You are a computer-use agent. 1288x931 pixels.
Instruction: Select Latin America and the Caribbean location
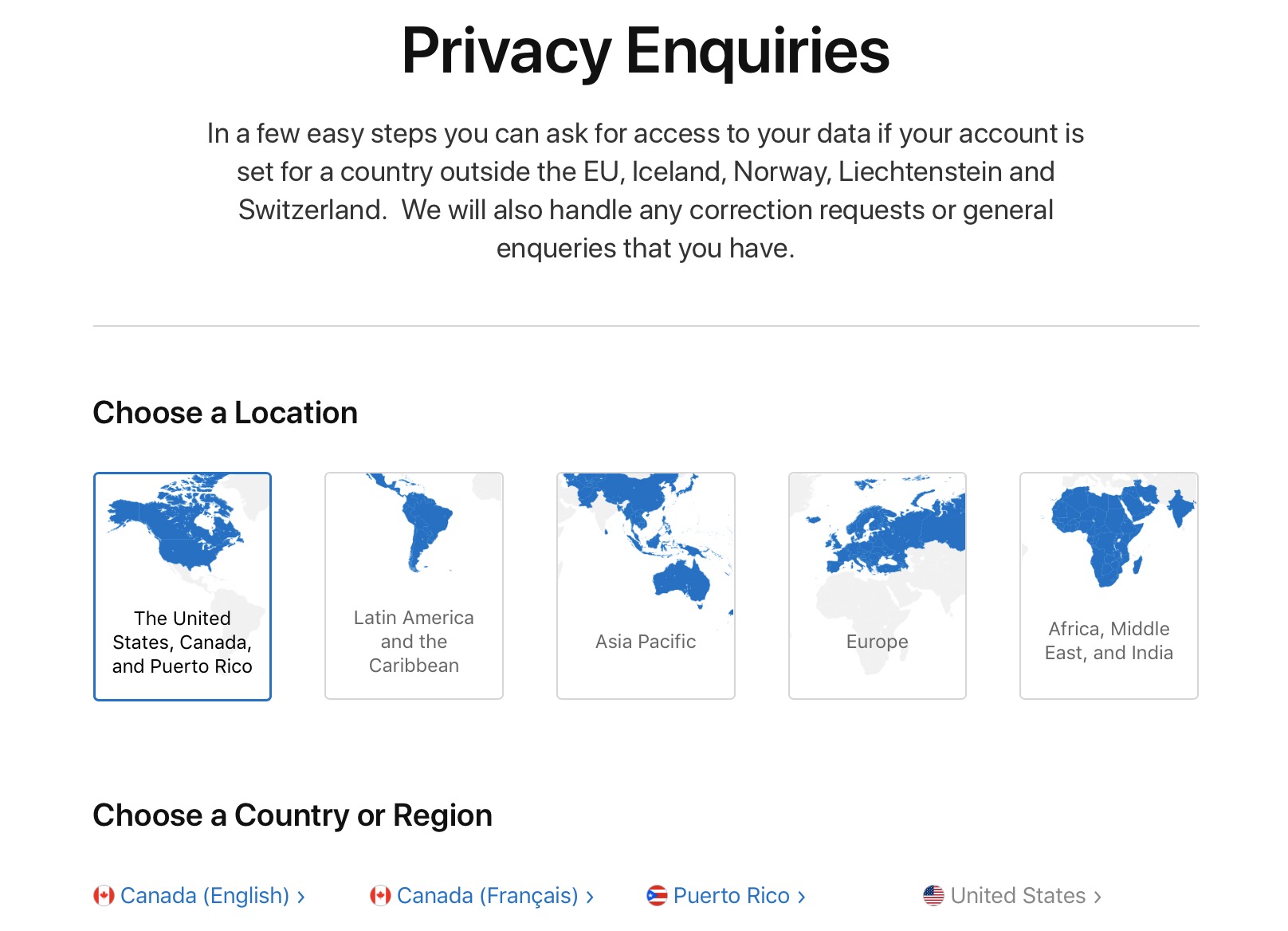(414, 642)
